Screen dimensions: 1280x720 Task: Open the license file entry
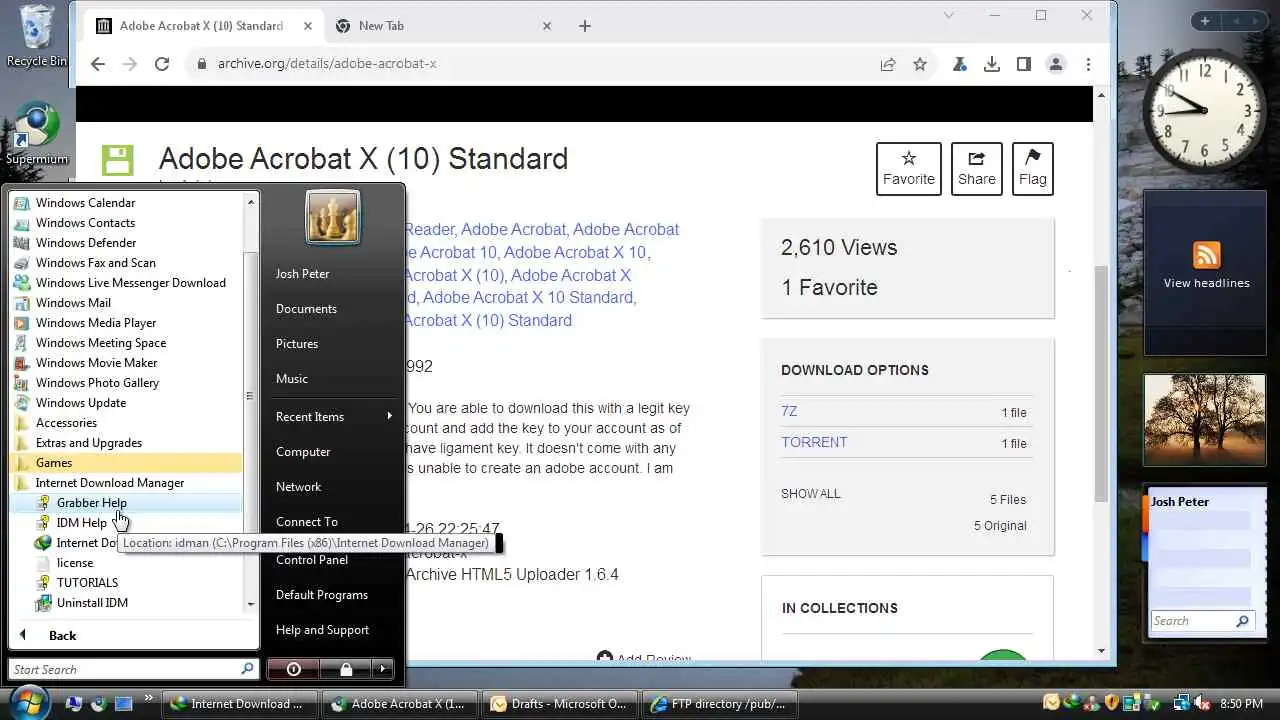(74, 563)
